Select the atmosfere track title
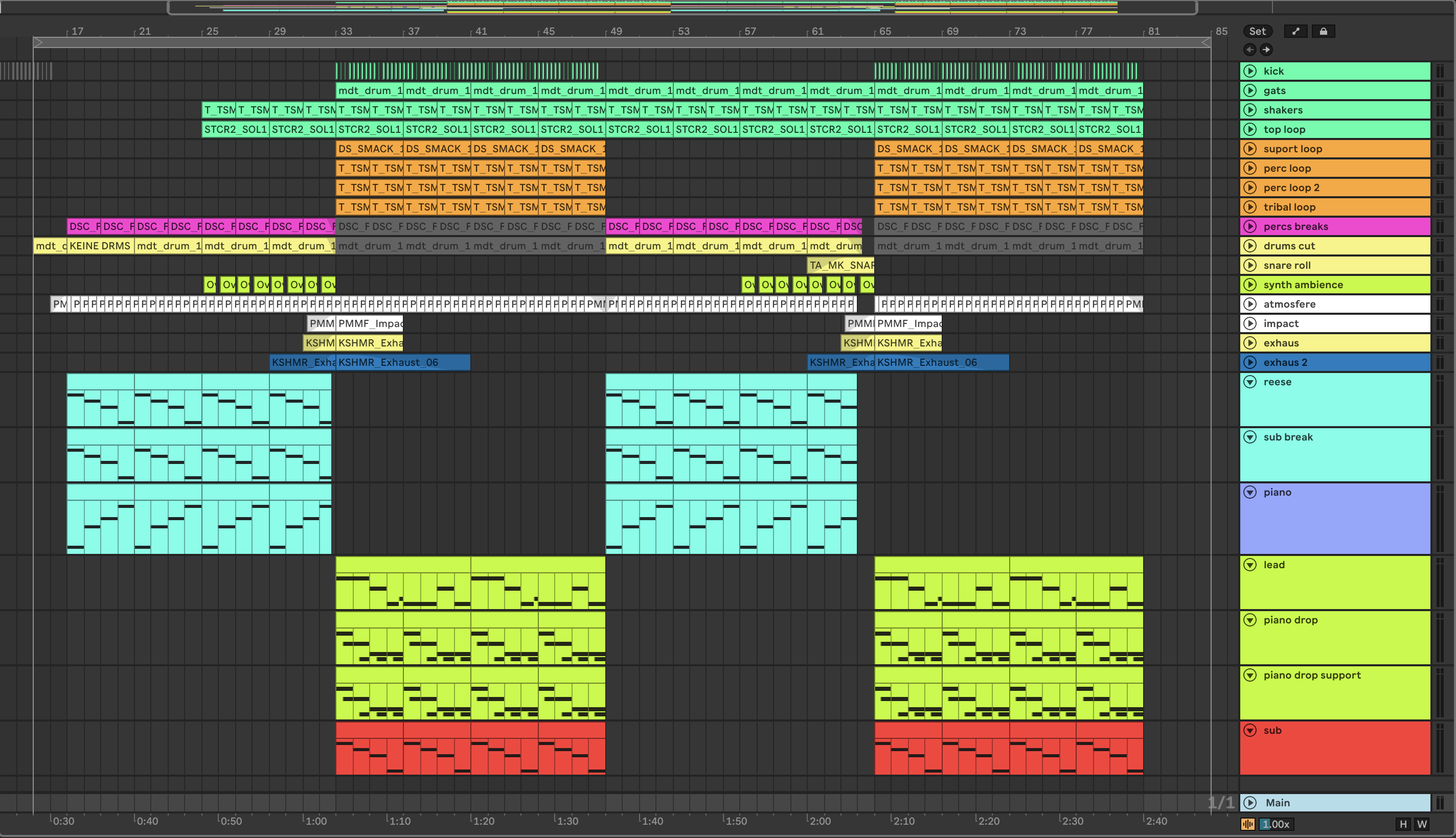Screen dimensions: 1456x838 [1289, 305]
